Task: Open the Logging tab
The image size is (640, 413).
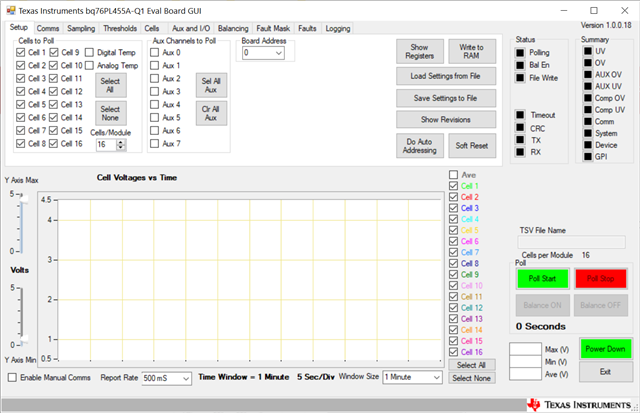Action: (x=338, y=28)
